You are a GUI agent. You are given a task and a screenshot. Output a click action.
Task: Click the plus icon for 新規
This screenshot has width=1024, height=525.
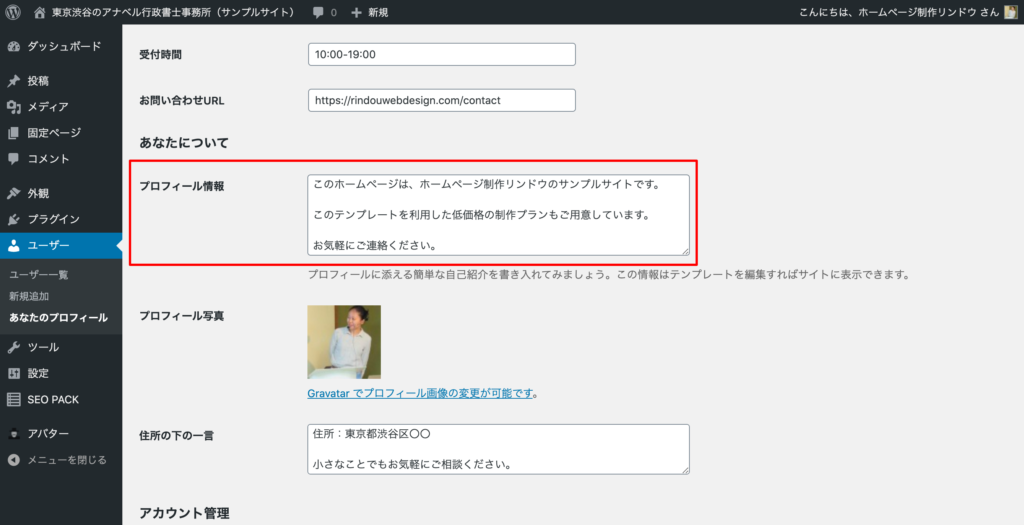click(356, 12)
